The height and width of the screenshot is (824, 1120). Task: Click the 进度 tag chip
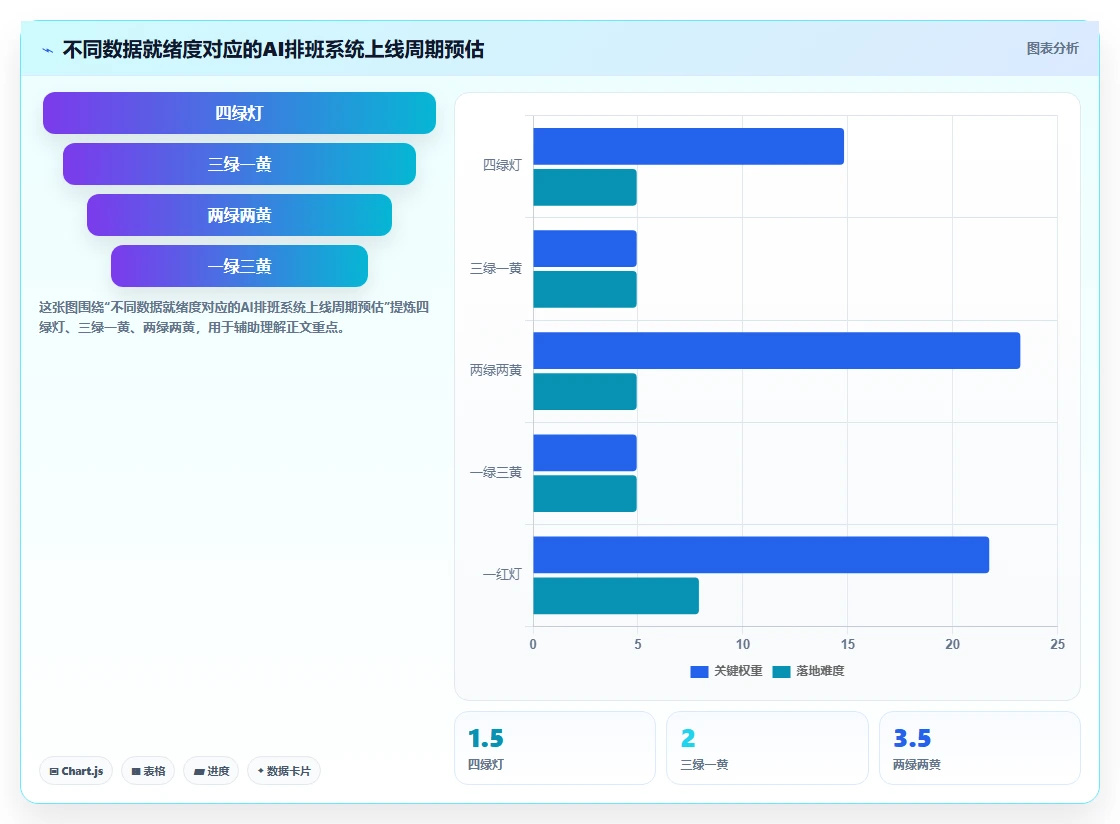pyautogui.click(x=211, y=771)
